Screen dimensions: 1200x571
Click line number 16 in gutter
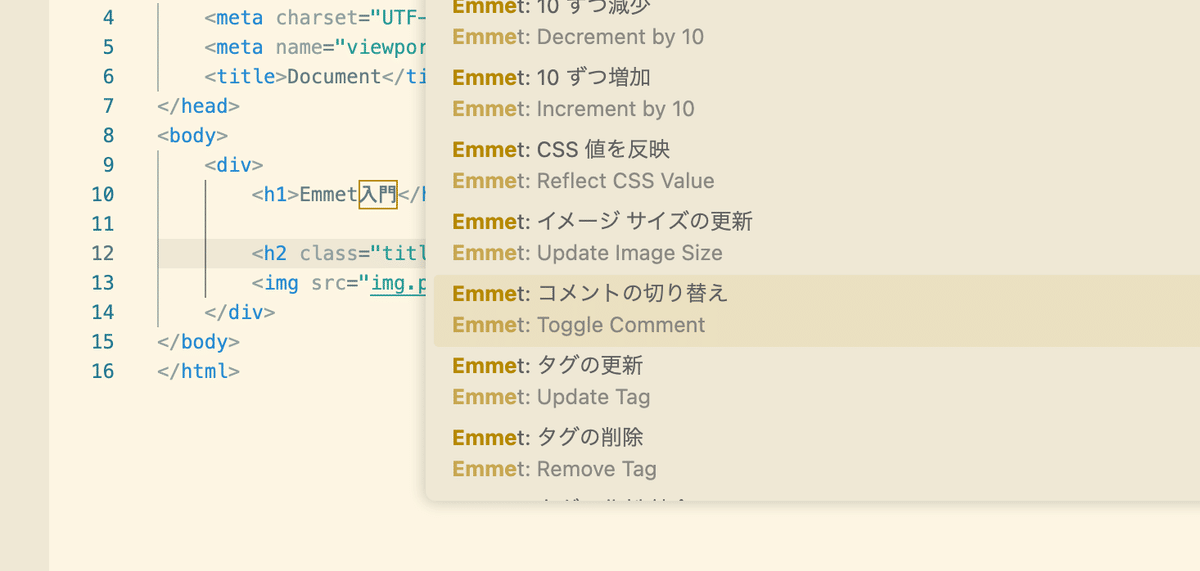pyautogui.click(x=102, y=371)
